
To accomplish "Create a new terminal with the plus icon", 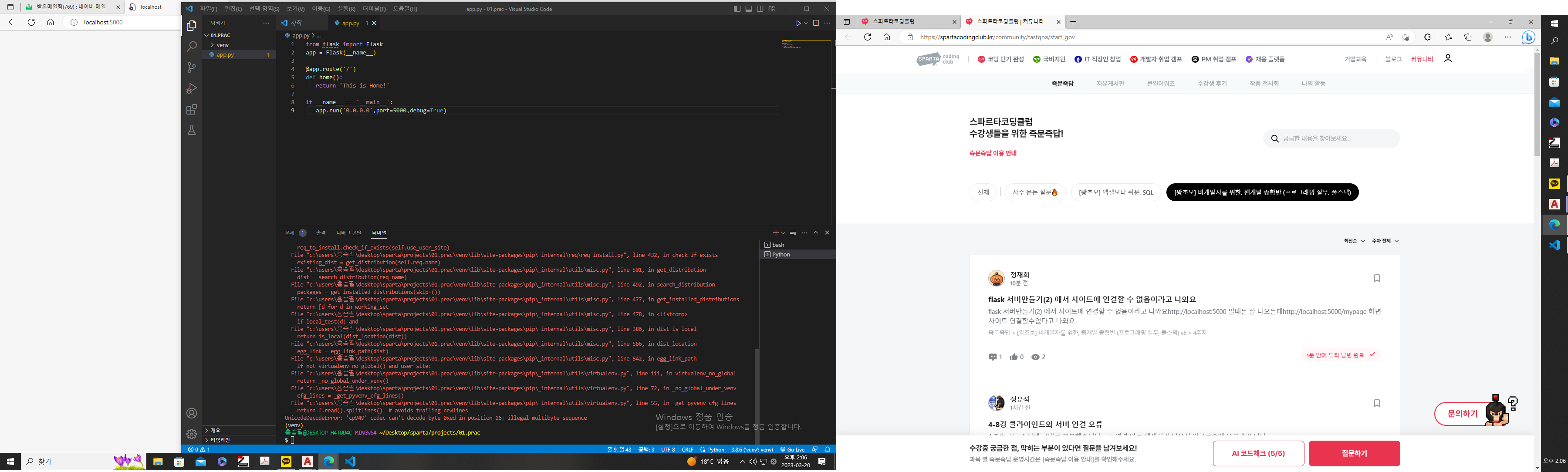I will tap(775, 233).
